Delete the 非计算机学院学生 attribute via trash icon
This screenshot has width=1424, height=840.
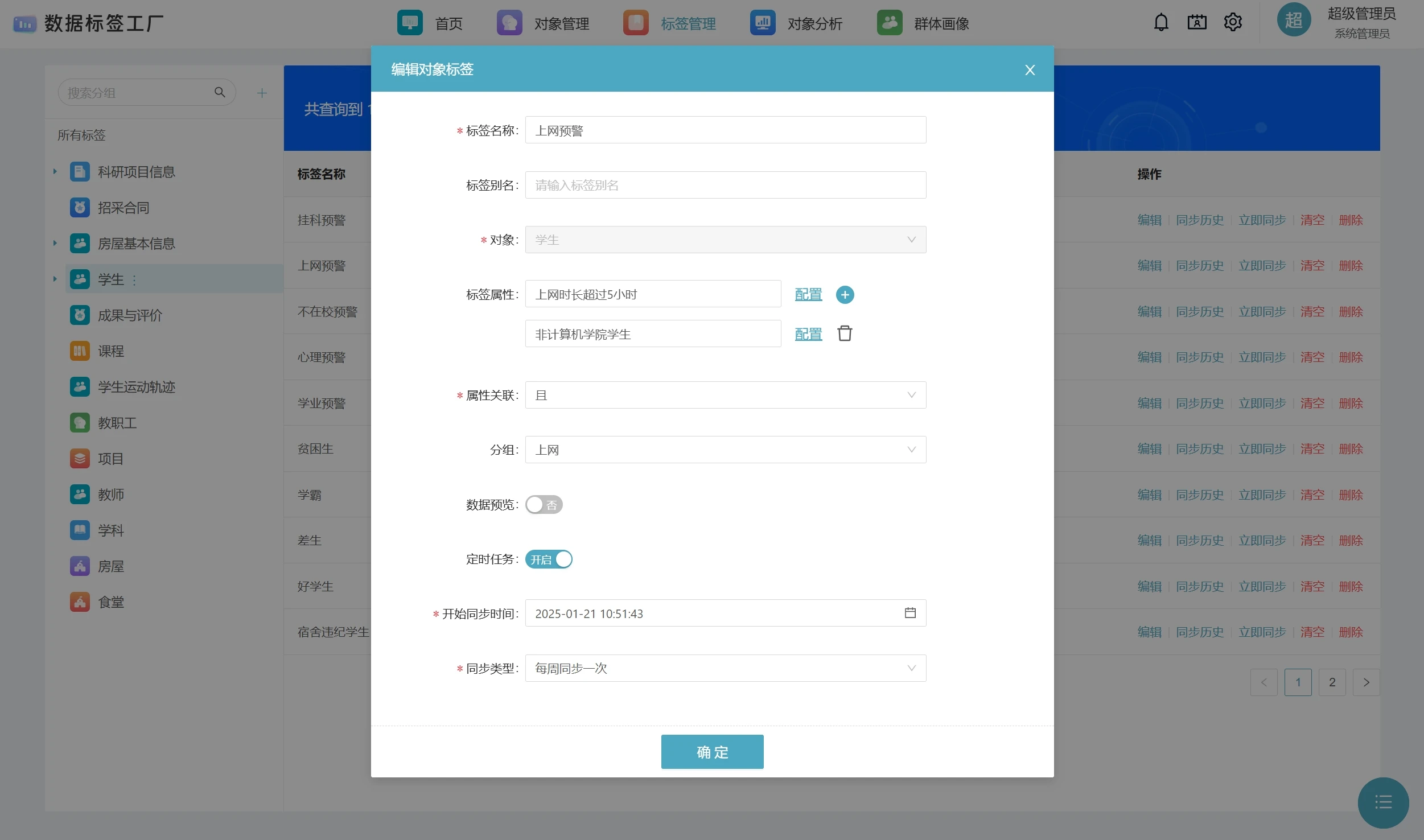tap(845, 333)
